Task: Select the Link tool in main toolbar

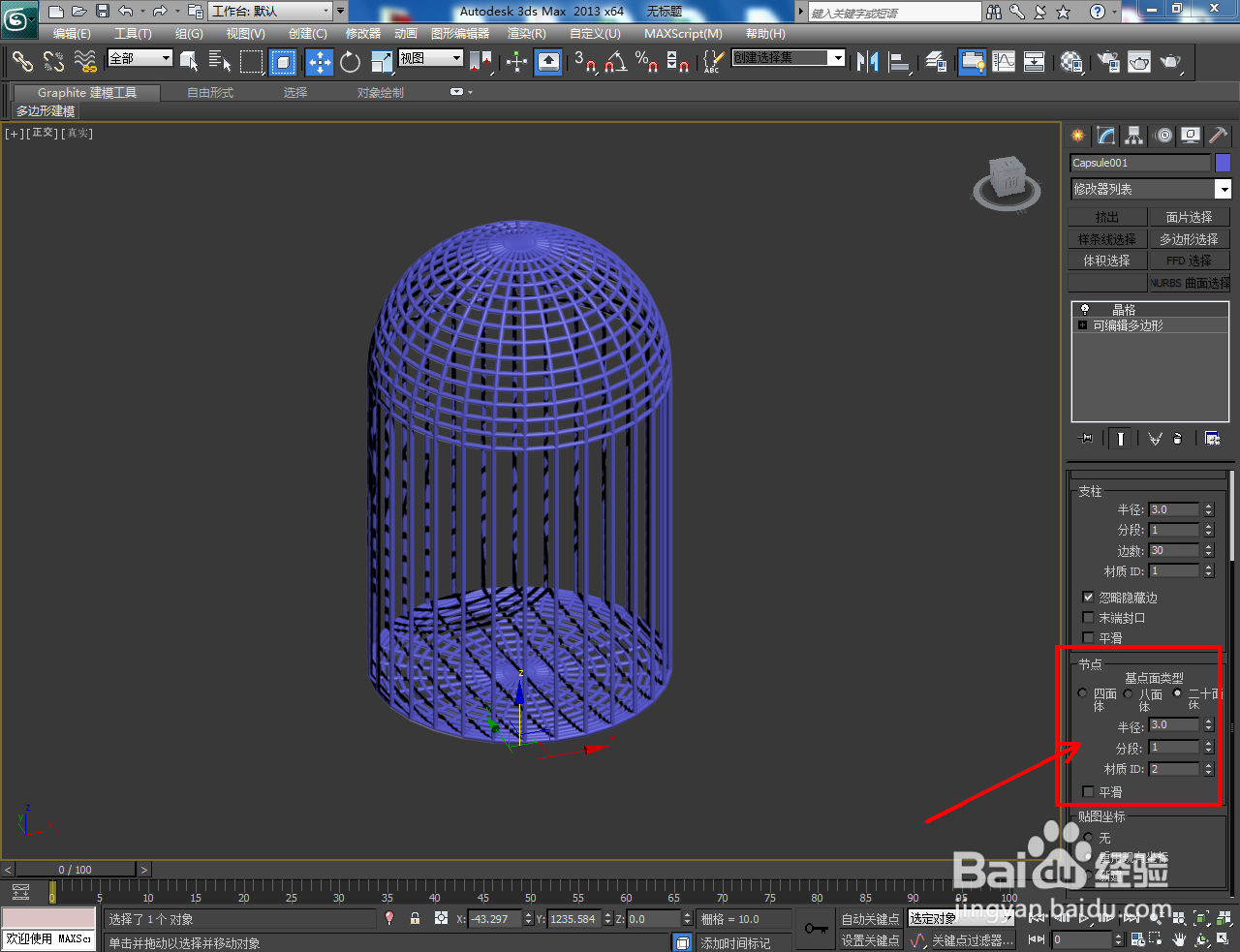Action: [x=22, y=62]
